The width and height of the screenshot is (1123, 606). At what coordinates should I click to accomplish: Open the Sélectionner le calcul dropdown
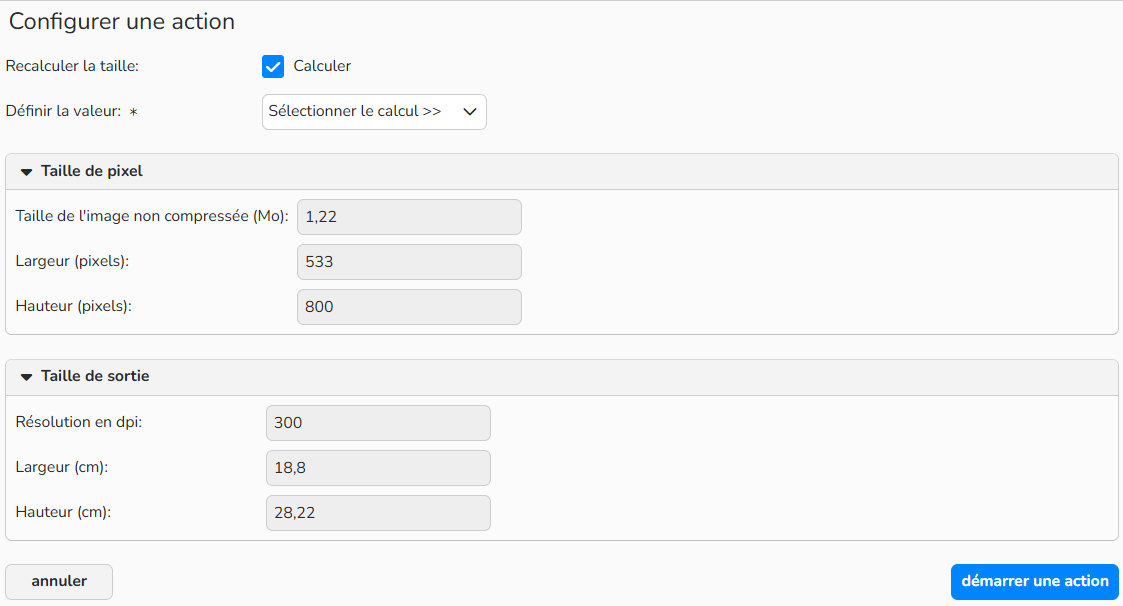374,112
